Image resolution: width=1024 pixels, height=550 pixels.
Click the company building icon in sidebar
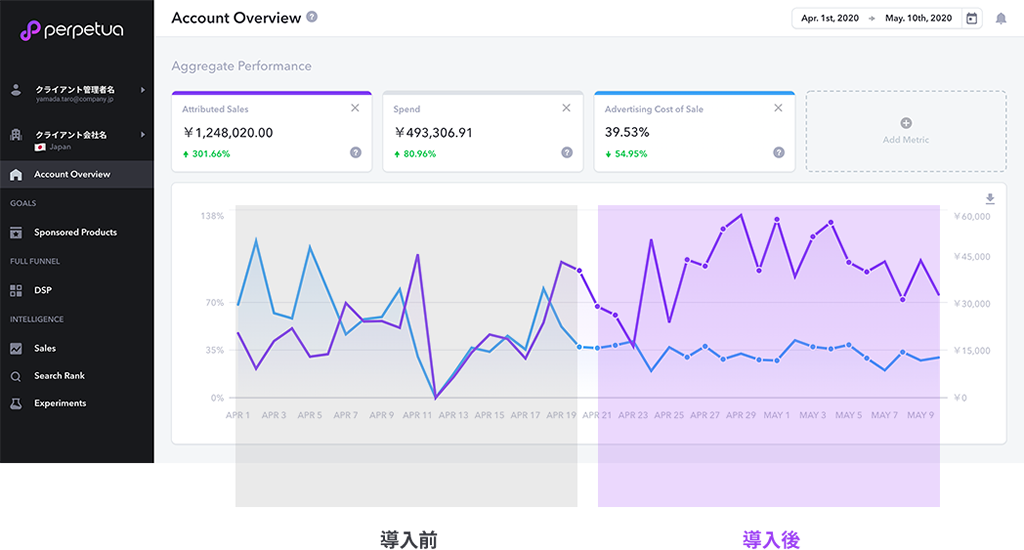pyautogui.click(x=16, y=135)
